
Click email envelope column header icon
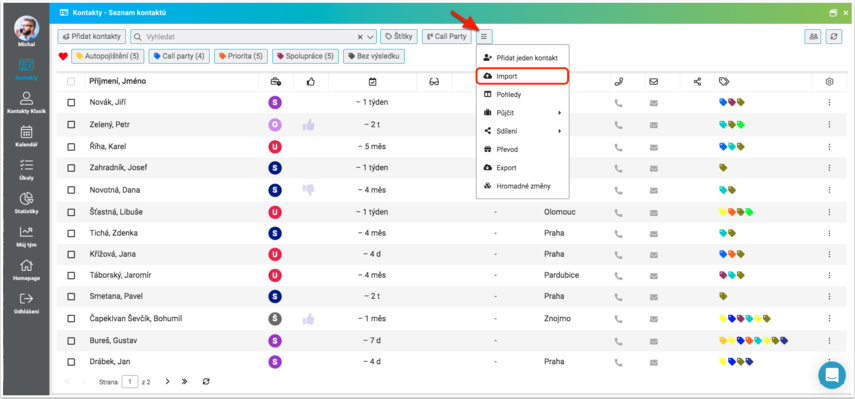tap(653, 82)
